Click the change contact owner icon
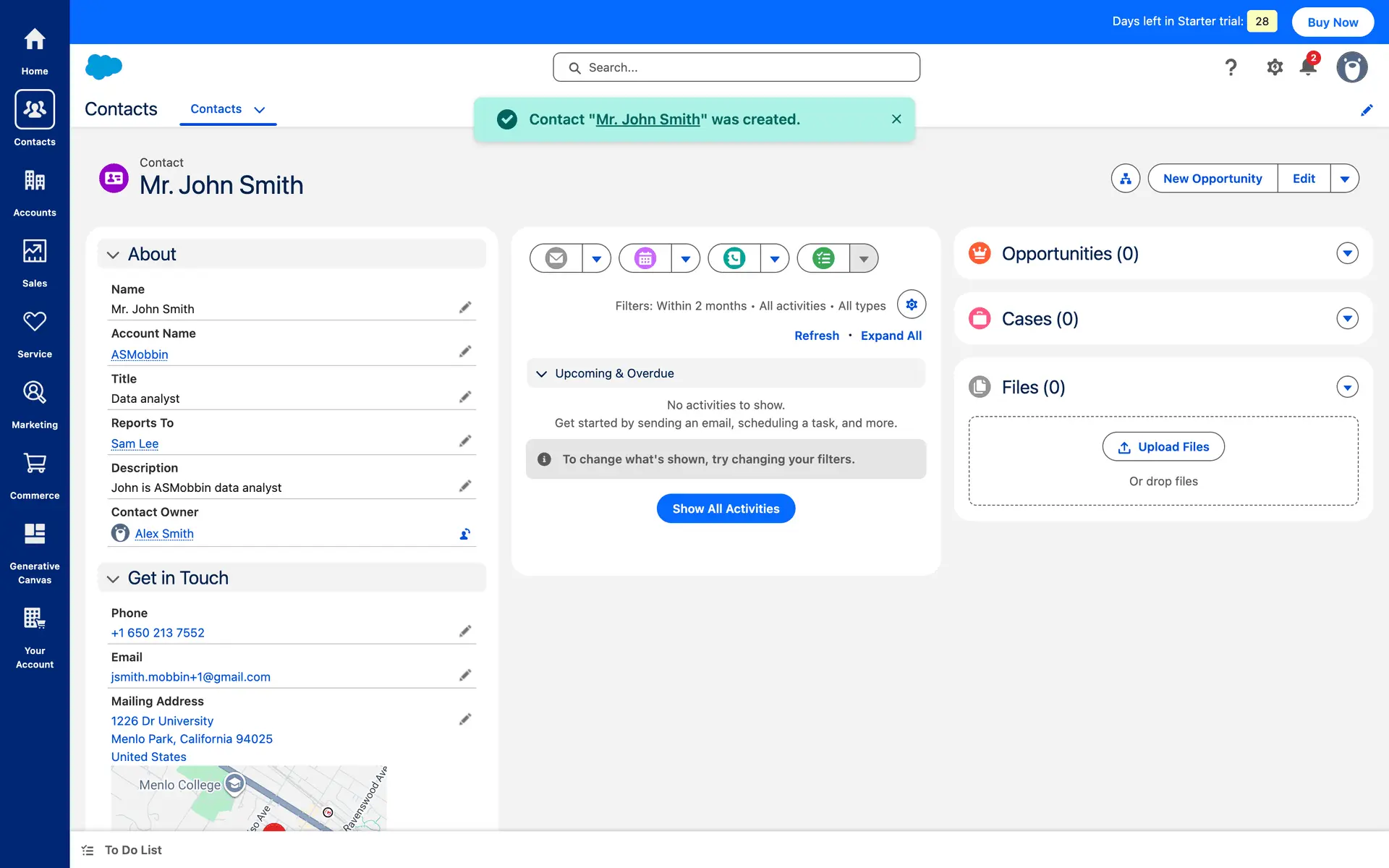Image resolution: width=1389 pixels, height=868 pixels. (465, 534)
